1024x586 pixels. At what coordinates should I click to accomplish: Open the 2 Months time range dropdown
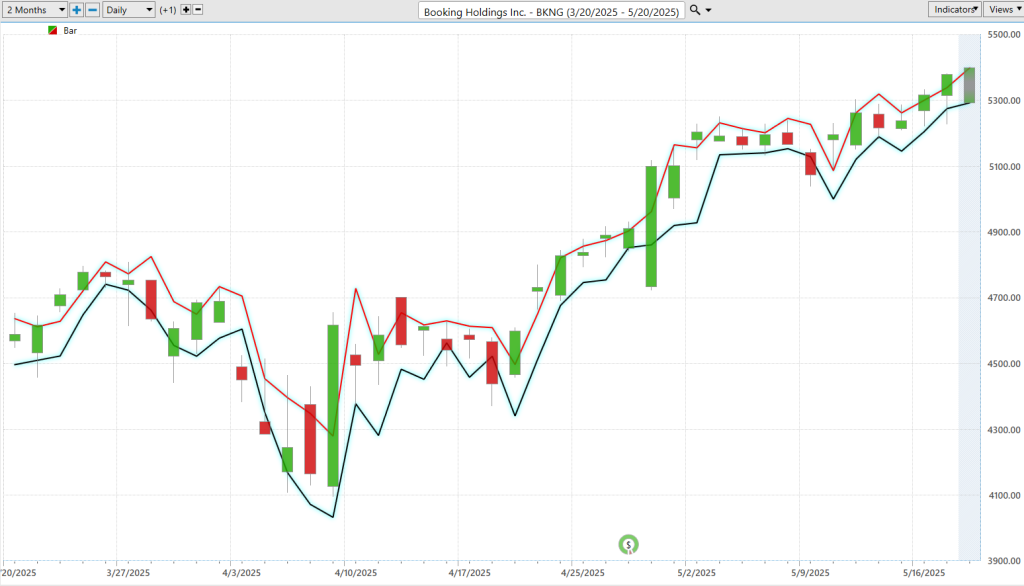point(35,10)
